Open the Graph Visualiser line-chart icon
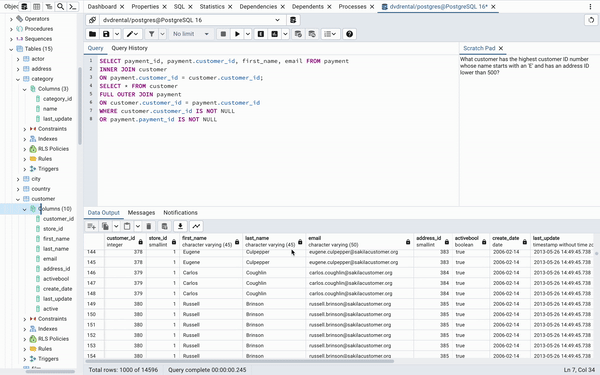This screenshot has height=375, width=600. pos(196,226)
